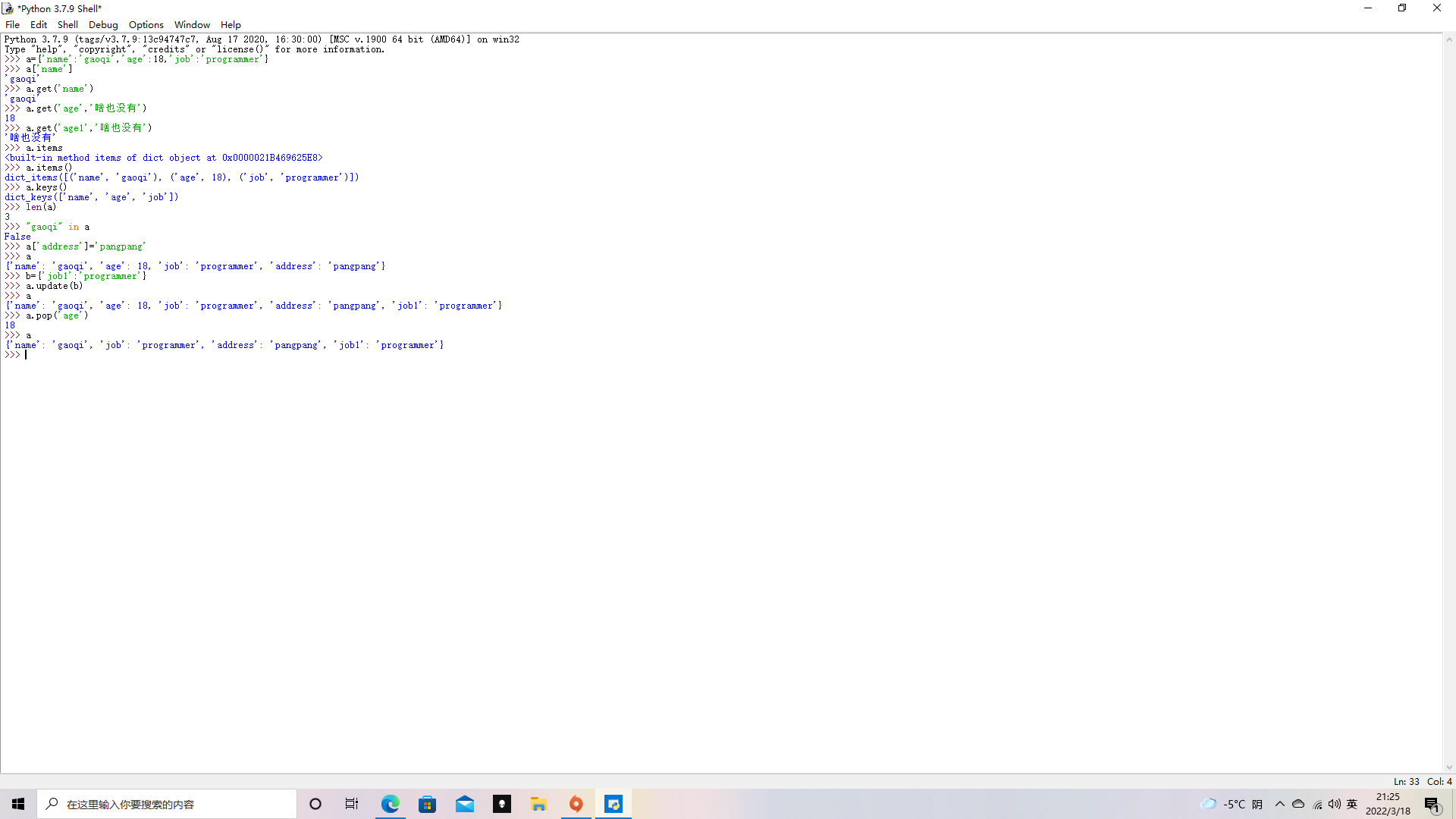Screen dimensions: 1456x819
Task: Switch to the Python IDLE taskbar icon
Action: click(x=613, y=804)
